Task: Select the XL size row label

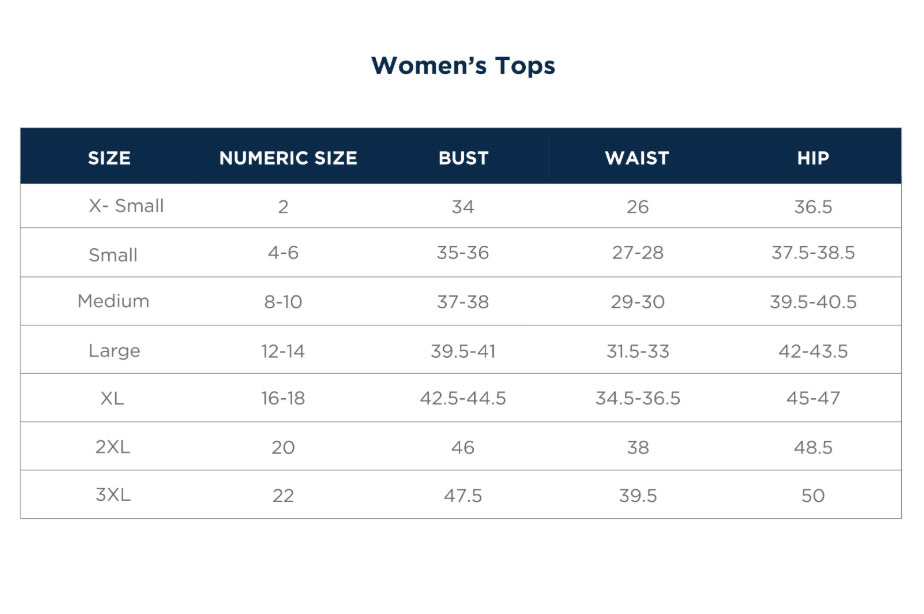Action: click(112, 399)
